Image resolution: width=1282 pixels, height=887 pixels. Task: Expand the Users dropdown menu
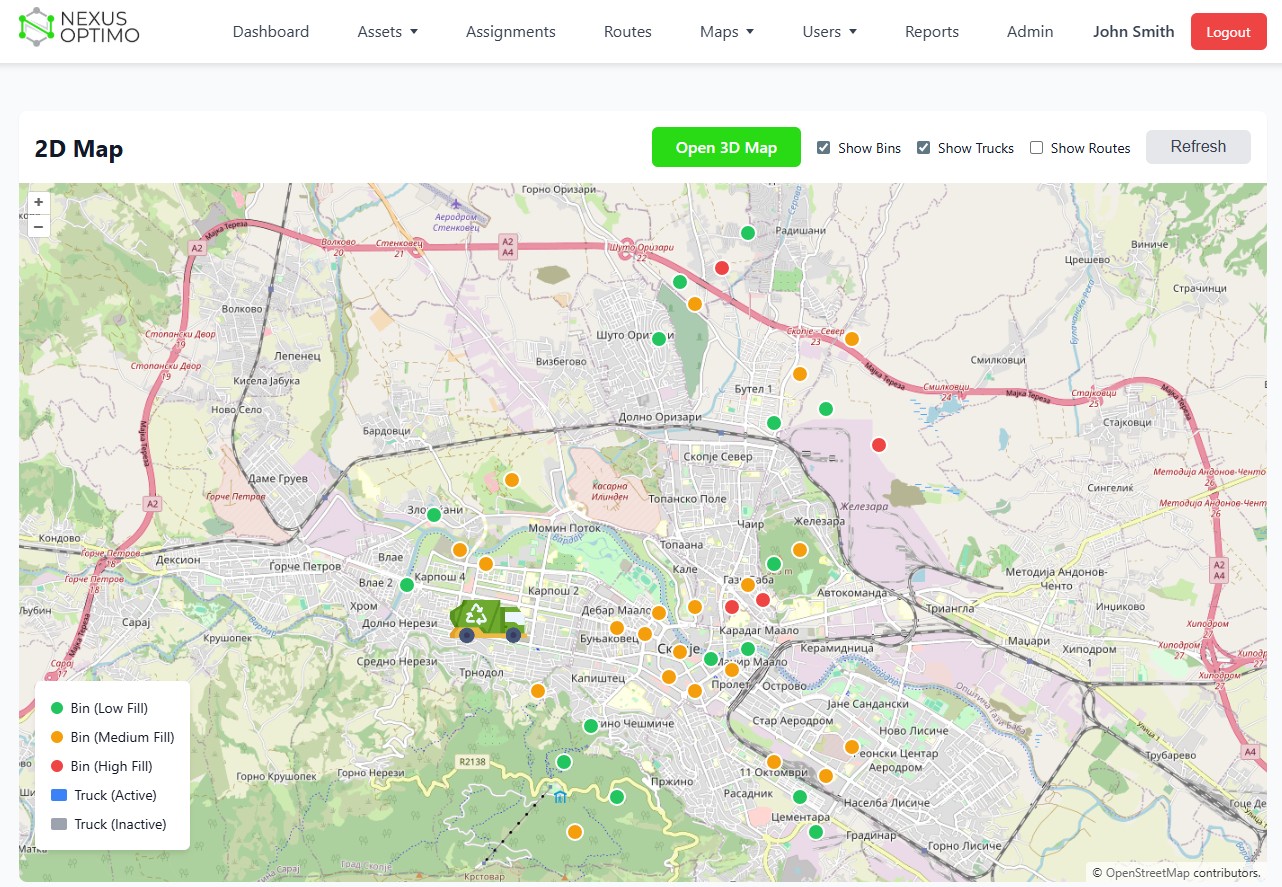[830, 32]
